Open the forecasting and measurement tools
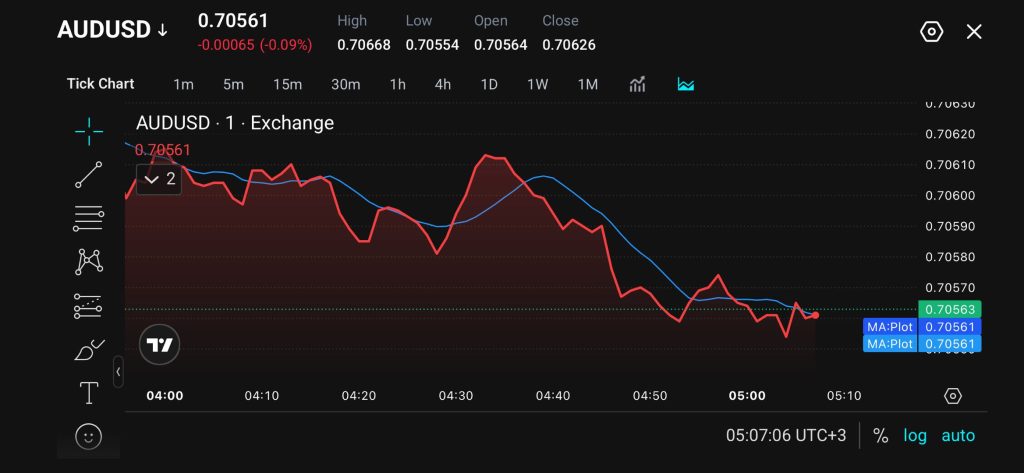 (x=89, y=306)
